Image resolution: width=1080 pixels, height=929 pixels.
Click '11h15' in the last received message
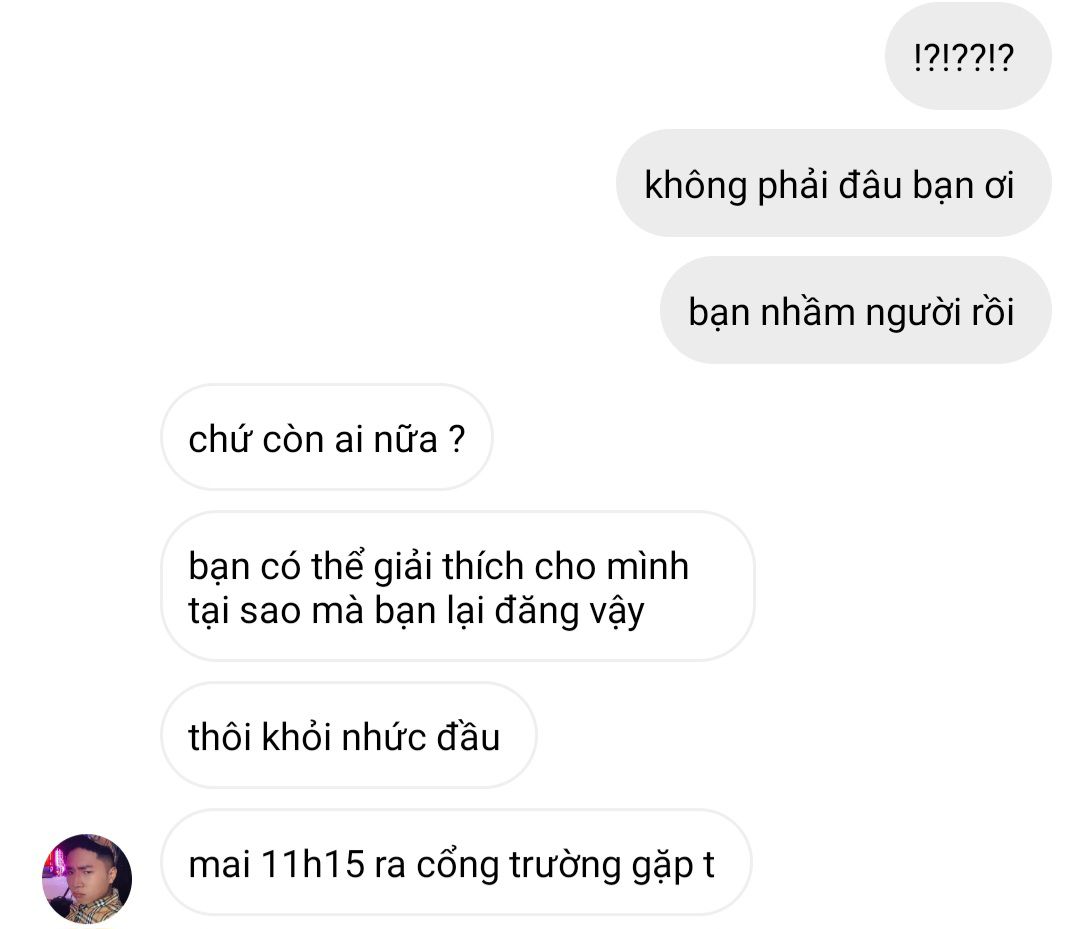pyautogui.click(x=313, y=864)
